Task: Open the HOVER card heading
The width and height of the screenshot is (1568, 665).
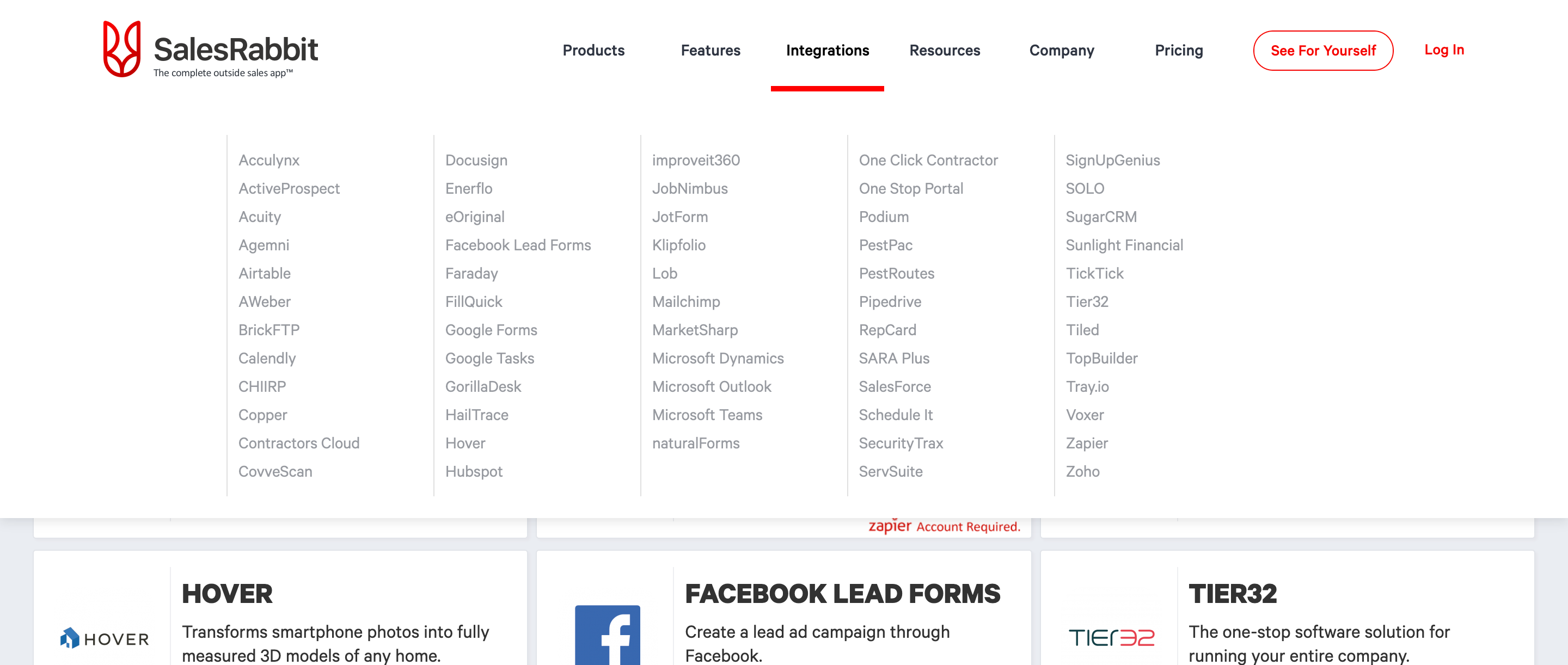Action: pos(227,593)
